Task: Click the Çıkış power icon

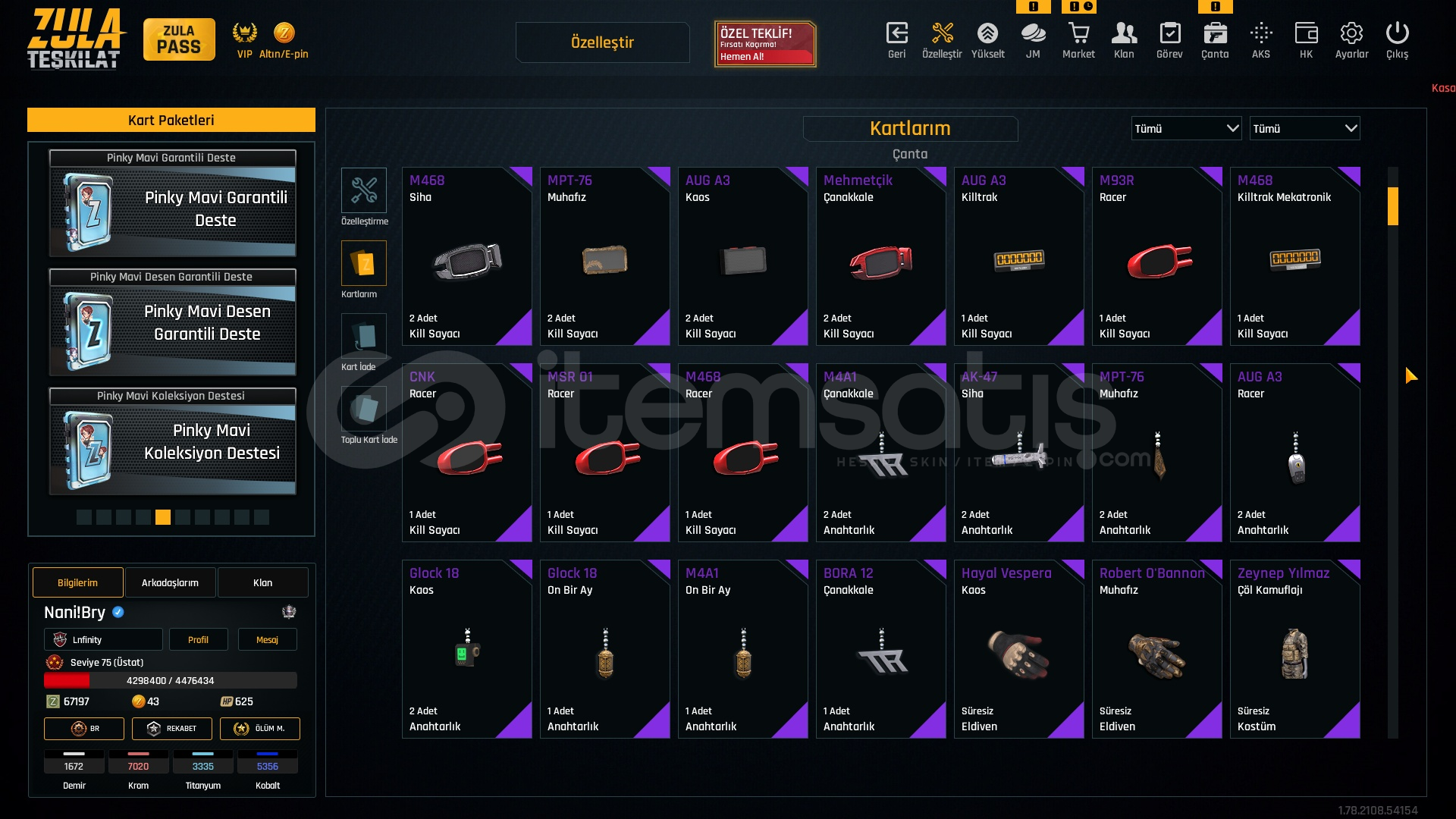Action: pyautogui.click(x=1397, y=33)
